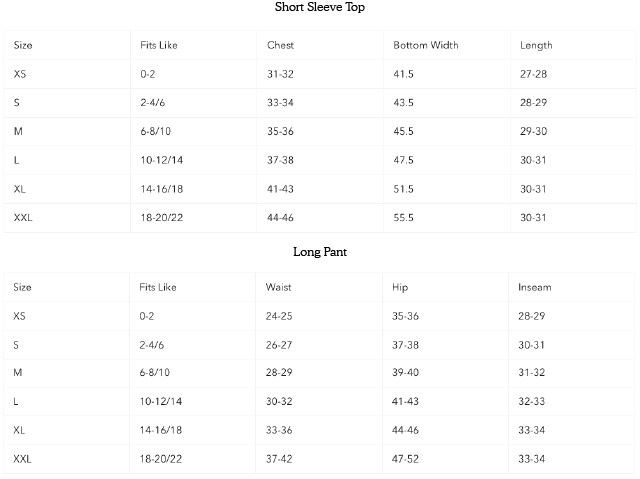Select bottom width value 55.5

point(403,218)
